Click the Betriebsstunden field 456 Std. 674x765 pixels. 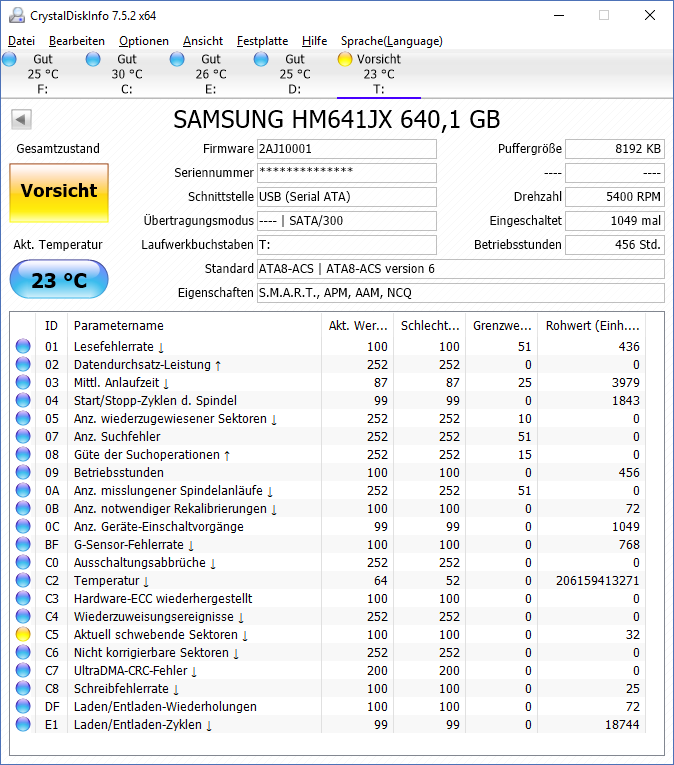click(615, 244)
